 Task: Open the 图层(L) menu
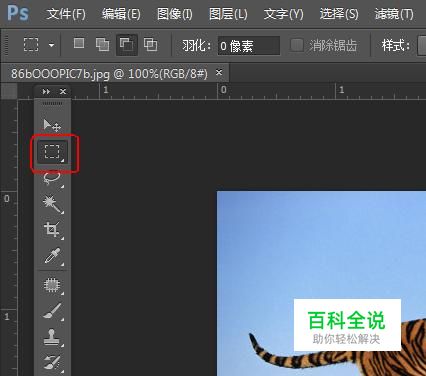click(228, 14)
